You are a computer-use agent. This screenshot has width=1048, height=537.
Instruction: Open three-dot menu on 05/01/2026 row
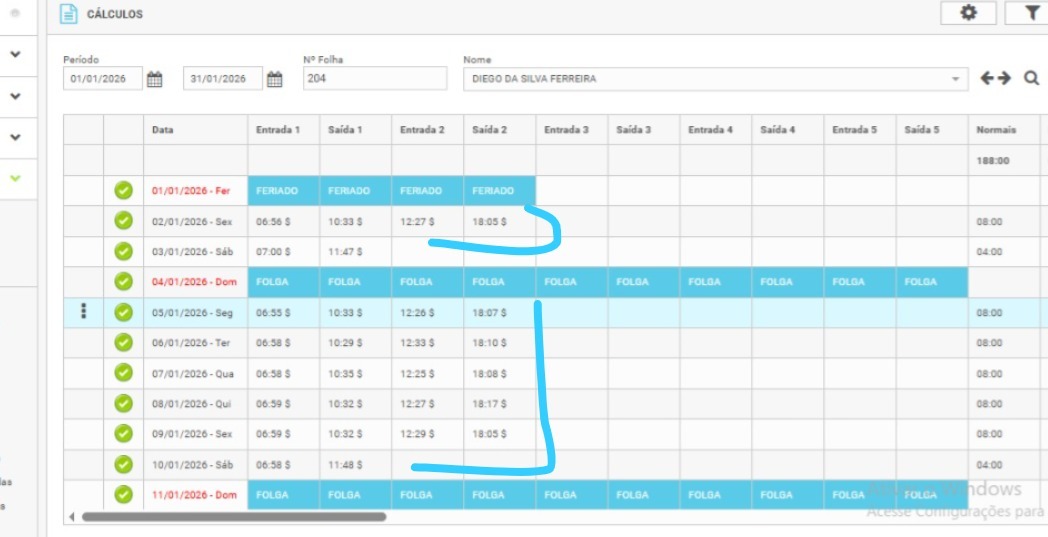click(x=83, y=312)
